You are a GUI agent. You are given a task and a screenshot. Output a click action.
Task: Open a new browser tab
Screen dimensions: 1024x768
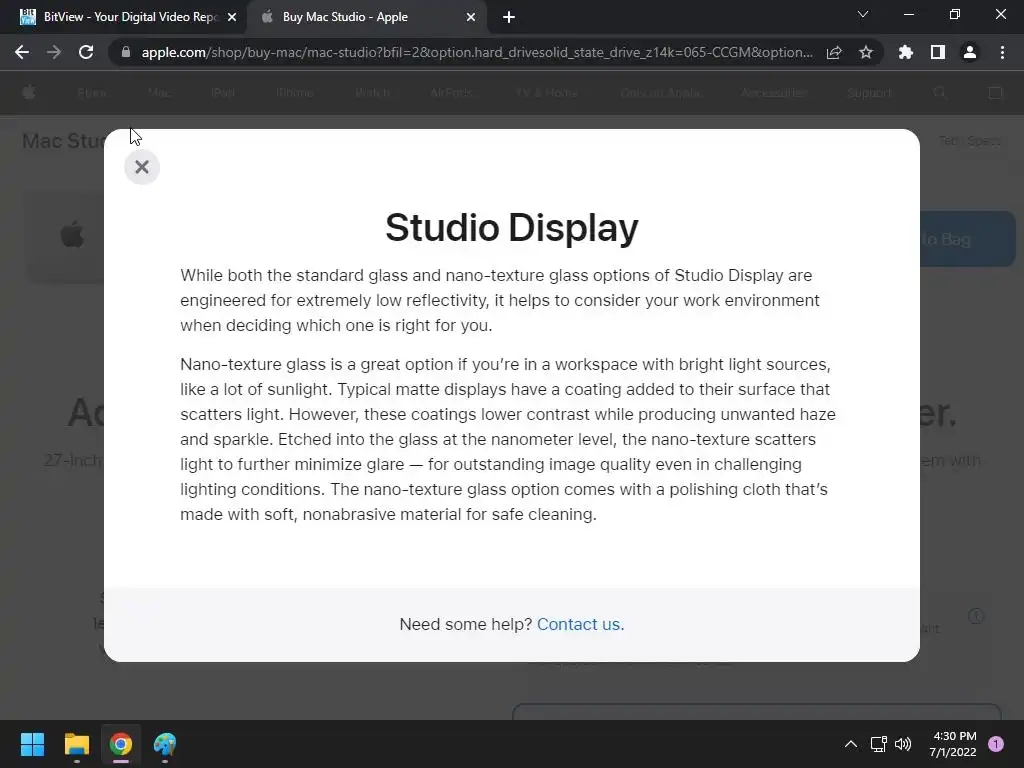coord(509,18)
